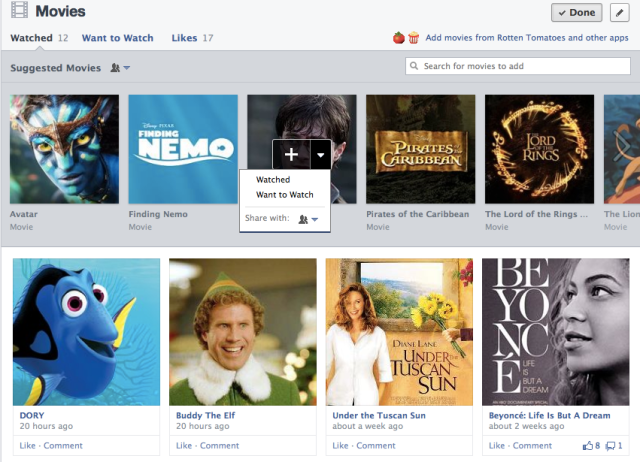Click Under the Tuscan Sun title link
Image resolution: width=640 pixels, height=462 pixels.
coord(379,415)
